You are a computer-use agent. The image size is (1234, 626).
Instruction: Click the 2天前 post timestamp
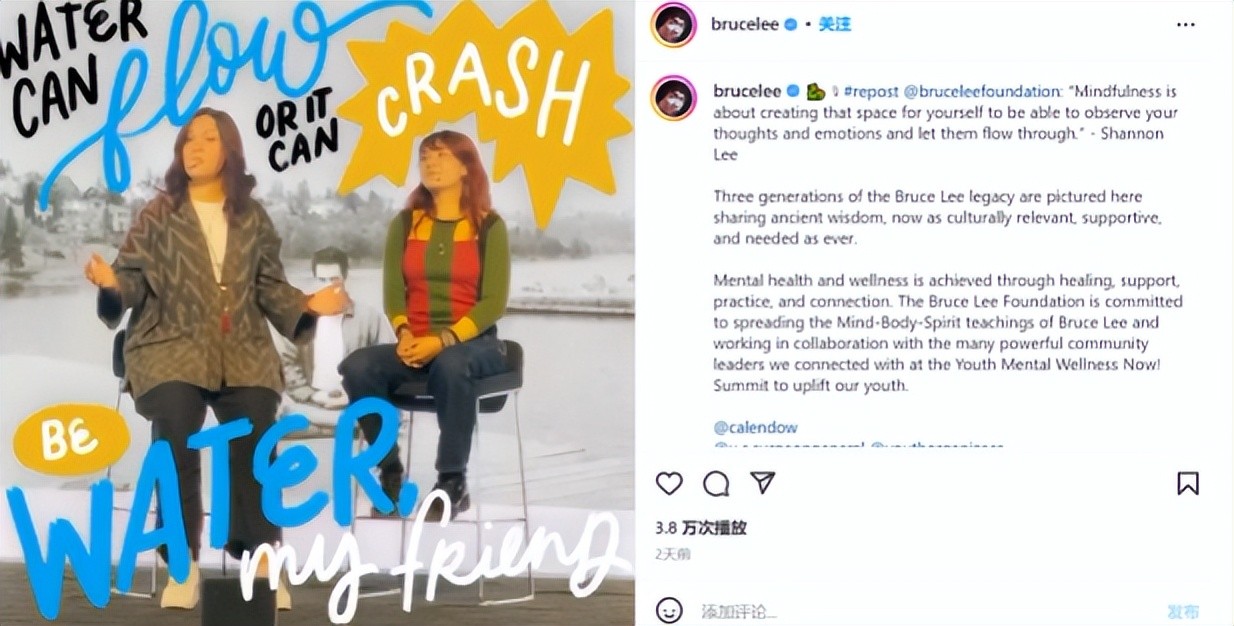(673, 553)
